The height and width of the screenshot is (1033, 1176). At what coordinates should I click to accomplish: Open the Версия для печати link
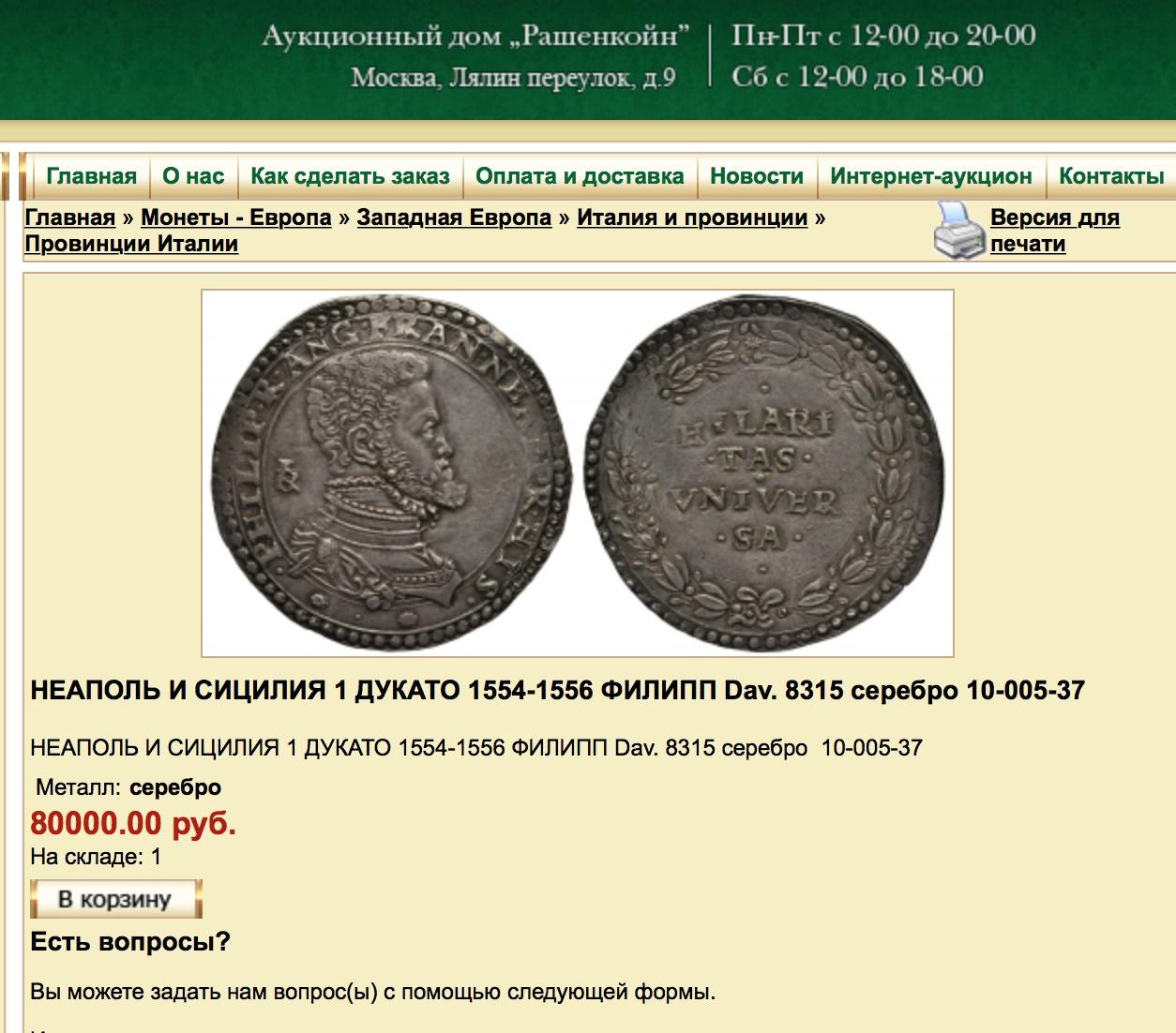[x=1055, y=231]
